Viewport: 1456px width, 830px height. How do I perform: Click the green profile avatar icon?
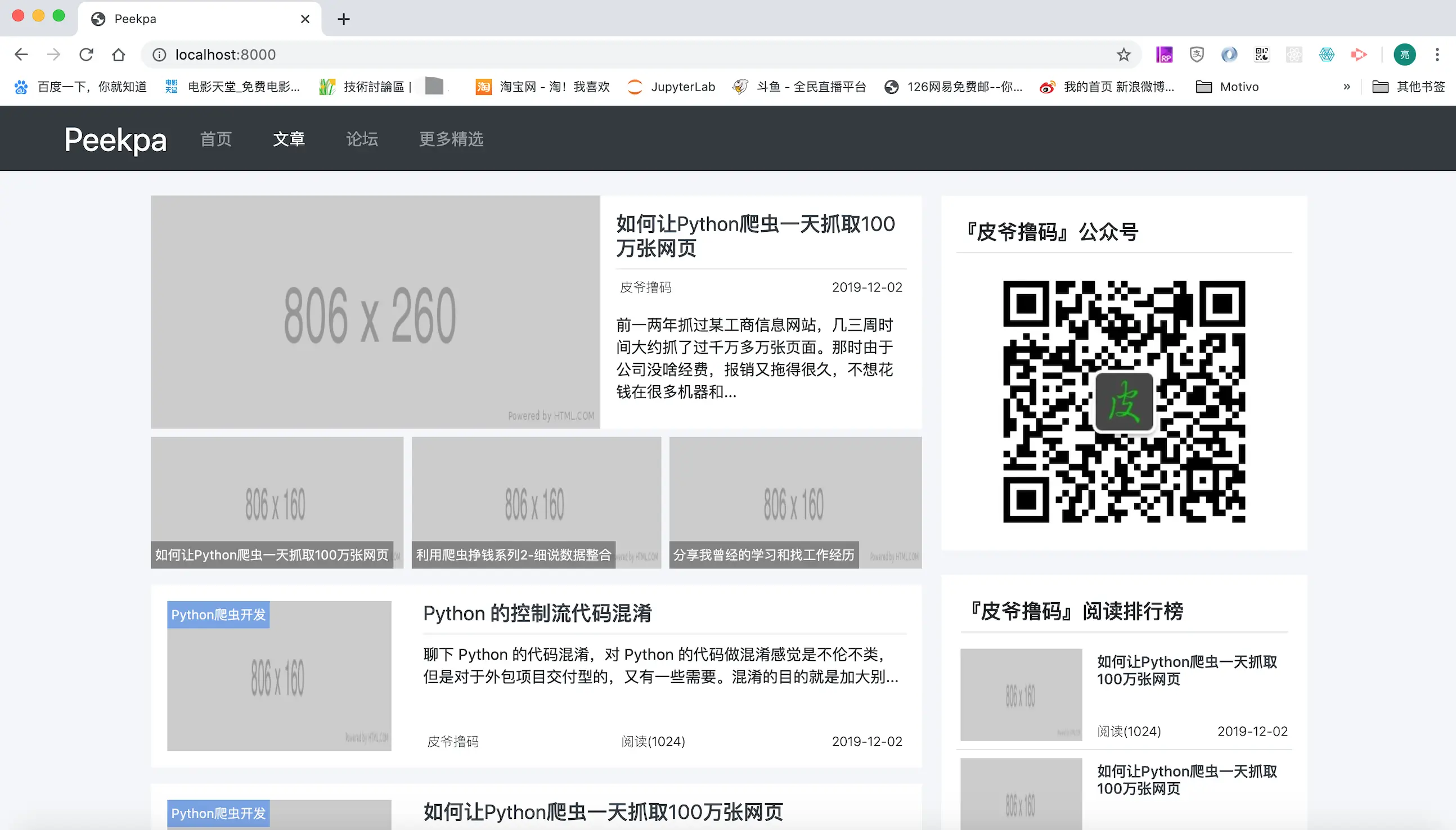(x=1404, y=55)
